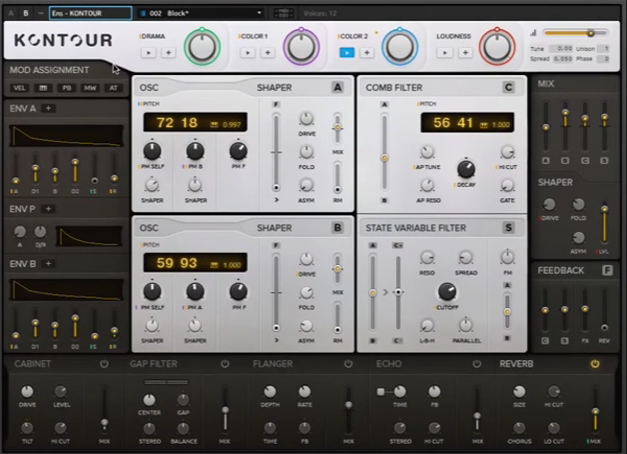
Task: Toggle the ECHO power button
Action: pyautogui.click(x=477, y=364)
